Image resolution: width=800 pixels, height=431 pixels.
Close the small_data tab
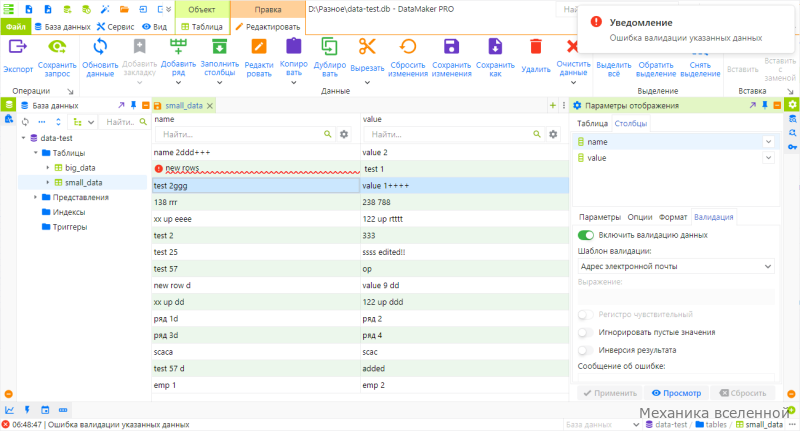(x=210, y=106)
